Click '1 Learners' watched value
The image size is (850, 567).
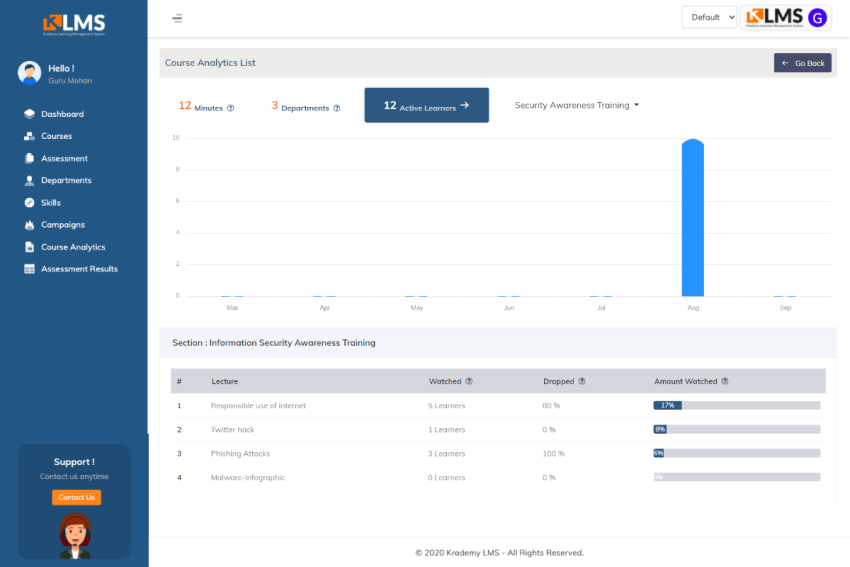447,429
